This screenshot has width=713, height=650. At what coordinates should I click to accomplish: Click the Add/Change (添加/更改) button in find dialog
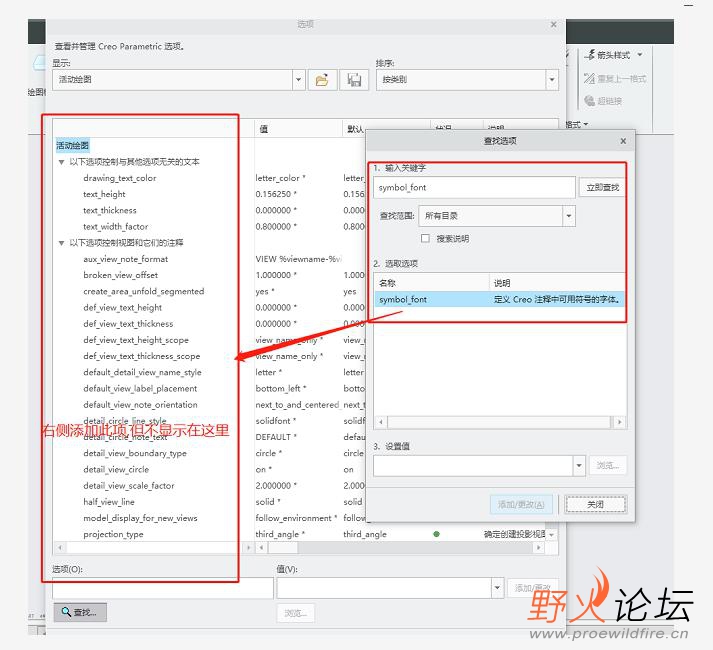point(521,504)
